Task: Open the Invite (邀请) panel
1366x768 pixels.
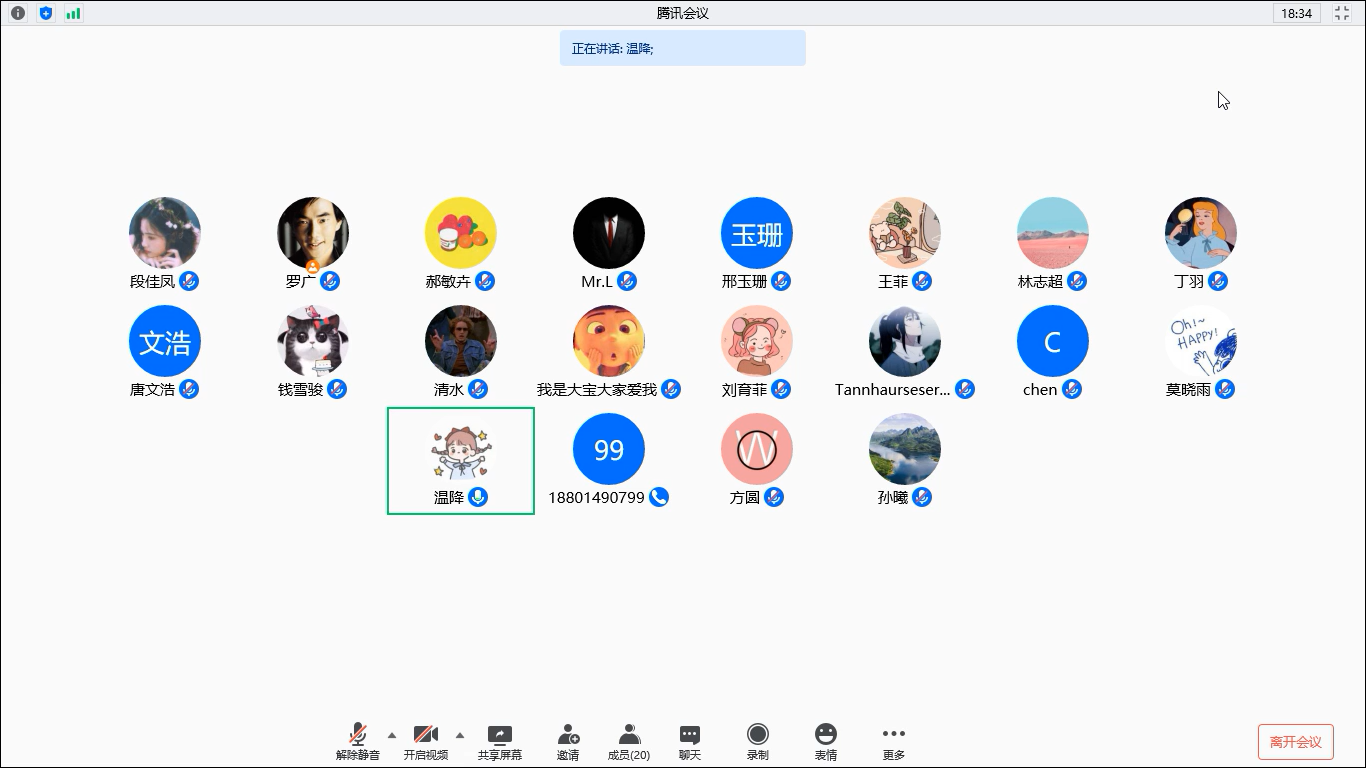Action: (568, 741)
